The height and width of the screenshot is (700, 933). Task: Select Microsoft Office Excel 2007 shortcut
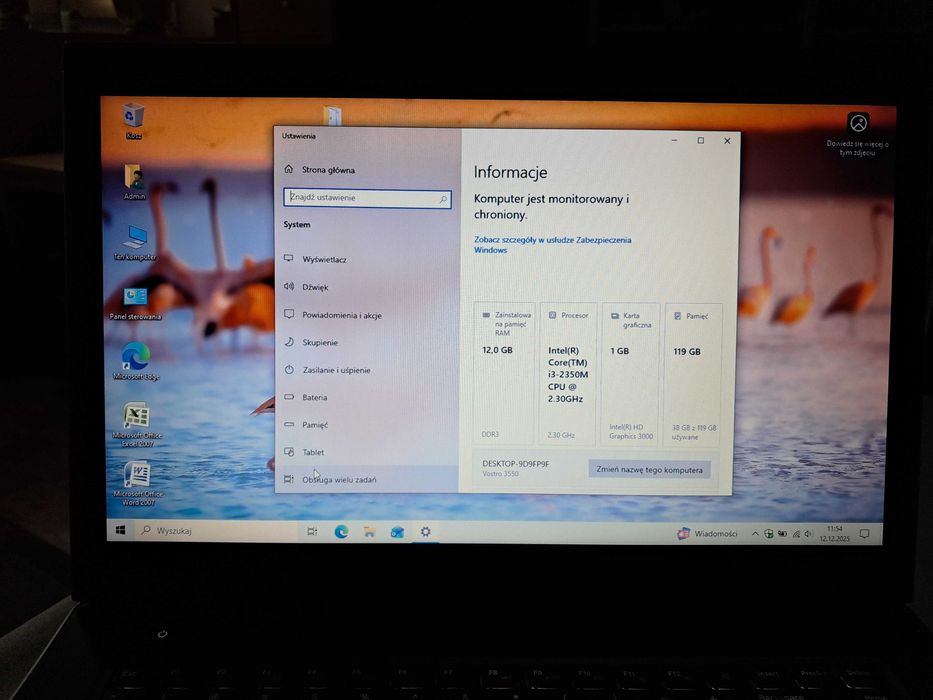click(137, 424)
